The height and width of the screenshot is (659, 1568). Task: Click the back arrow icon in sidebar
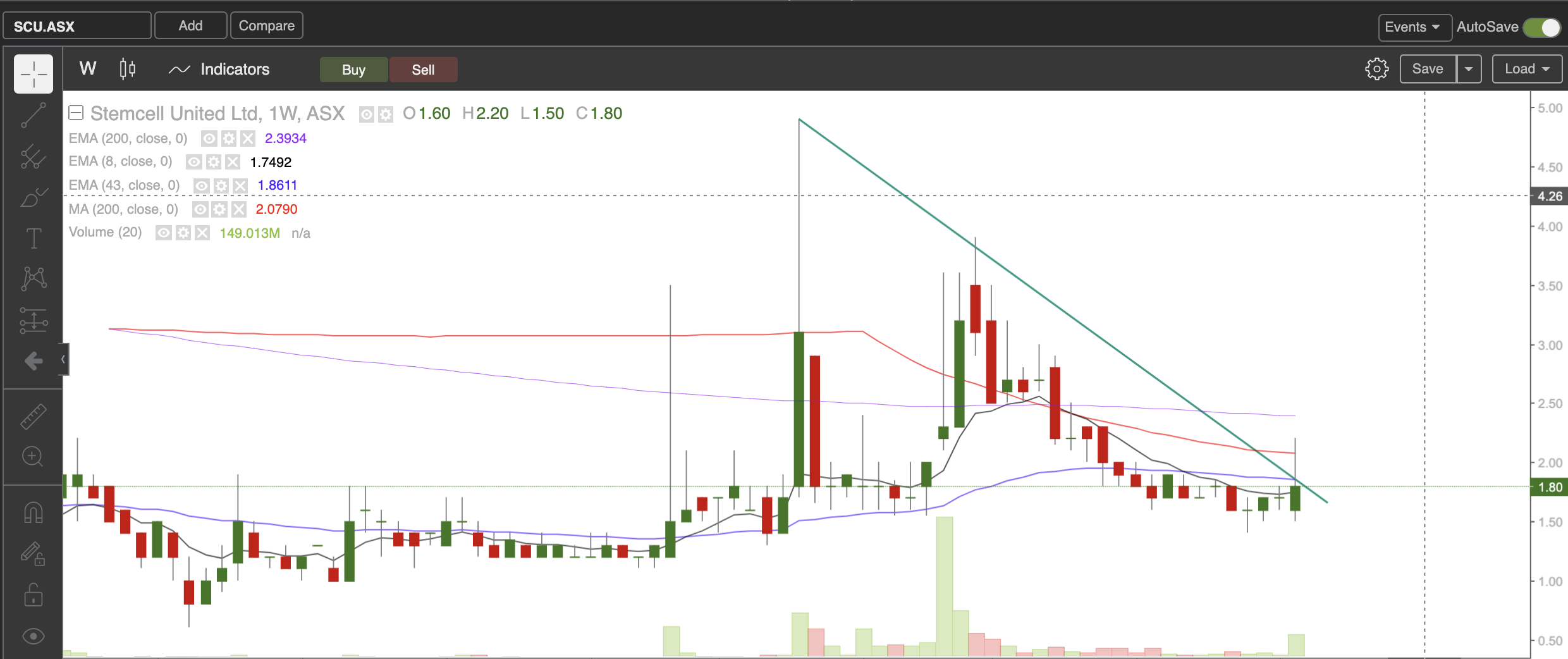tap(34, 361)
